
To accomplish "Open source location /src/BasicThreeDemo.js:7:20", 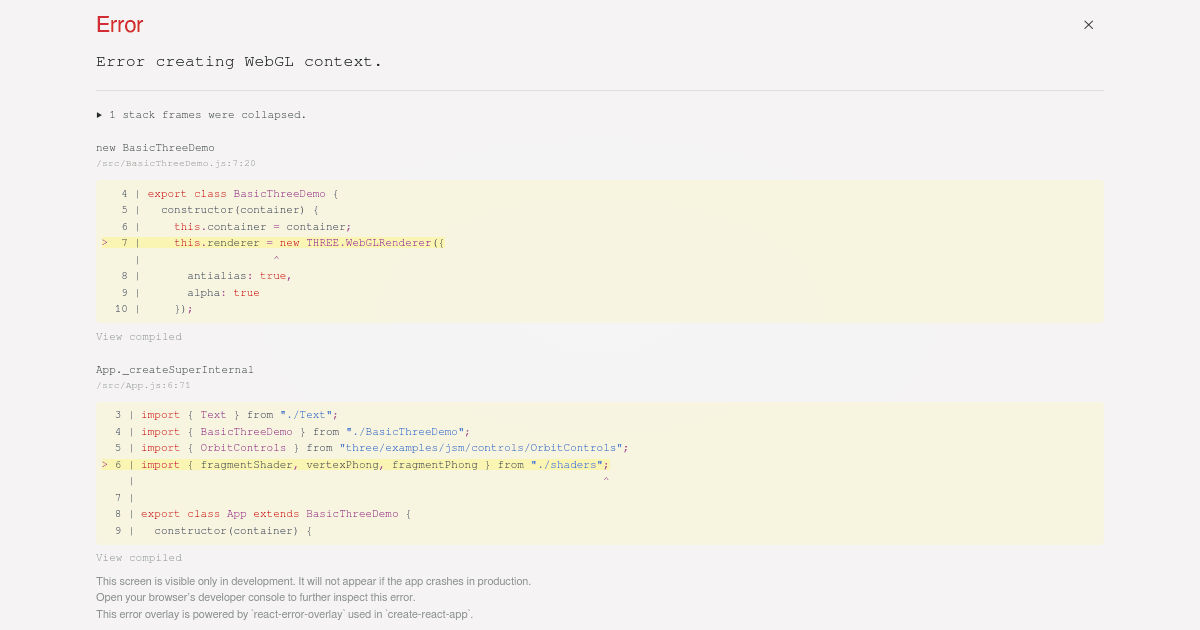I will tap(175, 163).
